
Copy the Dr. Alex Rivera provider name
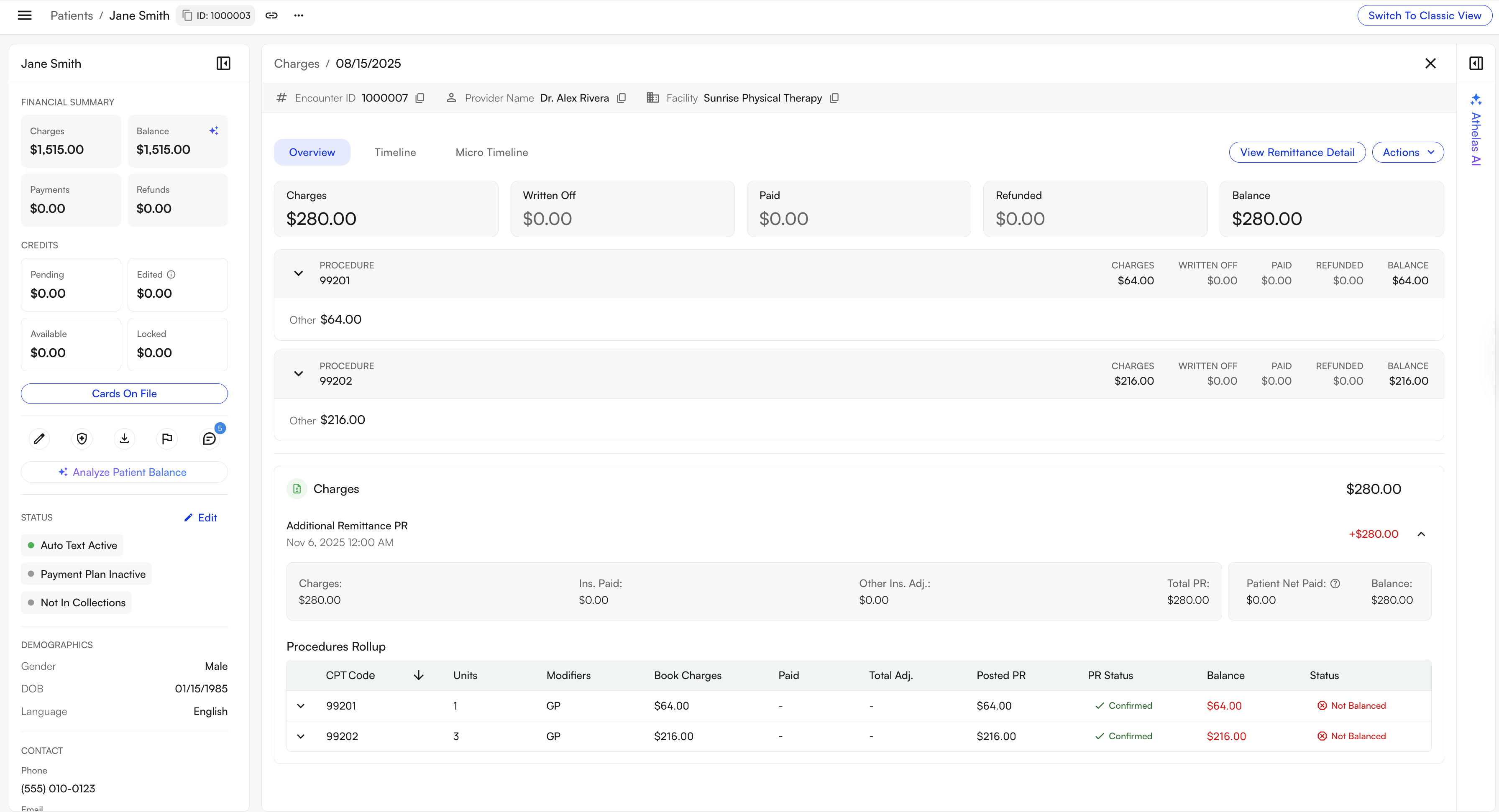tap(621, 98)
